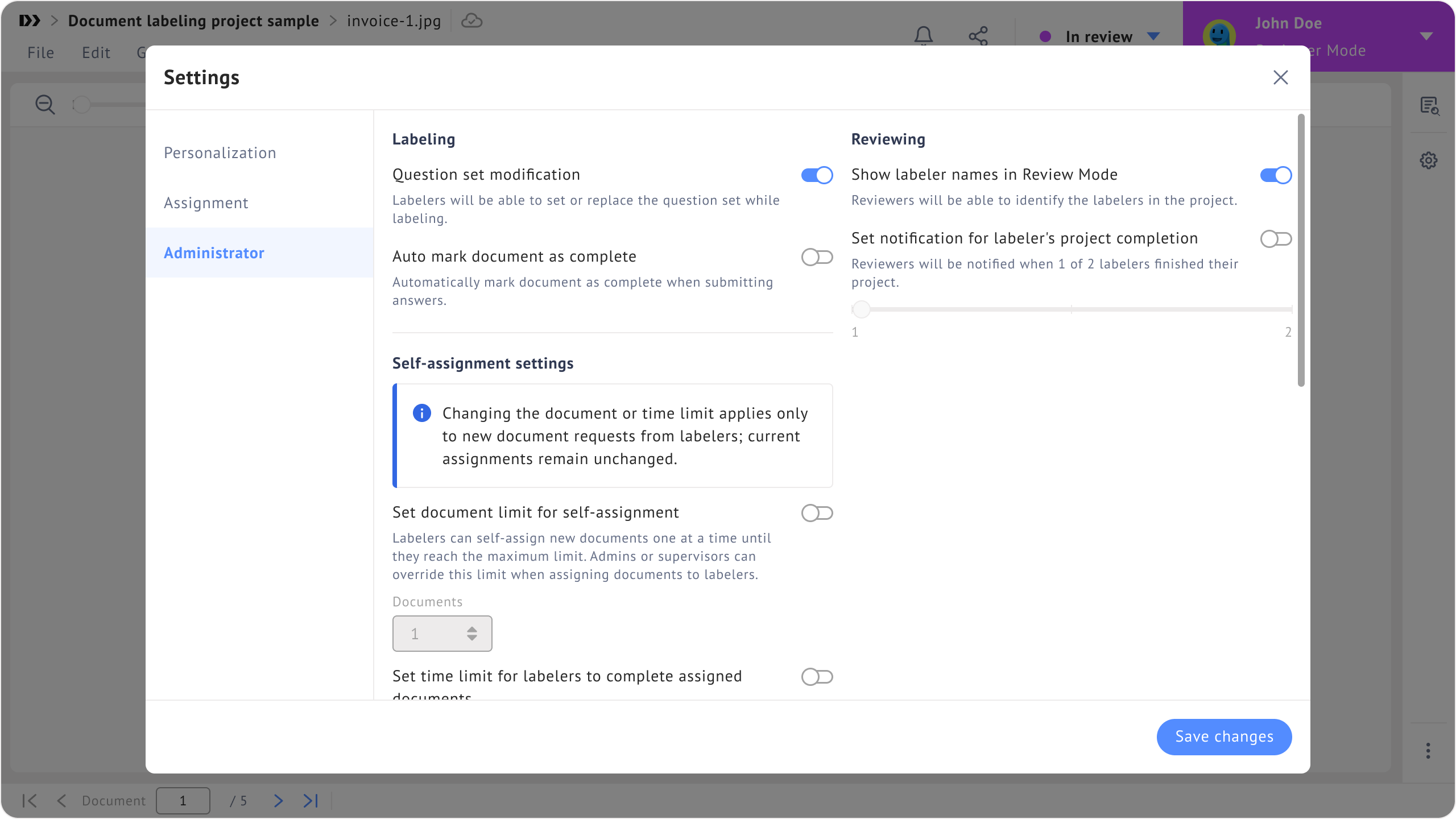Click the zoom out magnifier icon
This screenshot has height=819, width=1456.
pyautogui.click(x=45, y=105)
